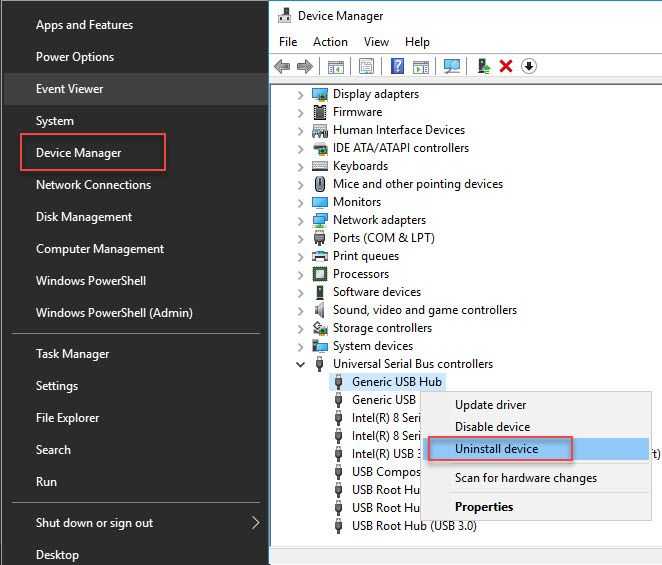Viewport: 662px width, 565px height.
Task: Click the red X Uninstall device icon
Action: [506, 66]
